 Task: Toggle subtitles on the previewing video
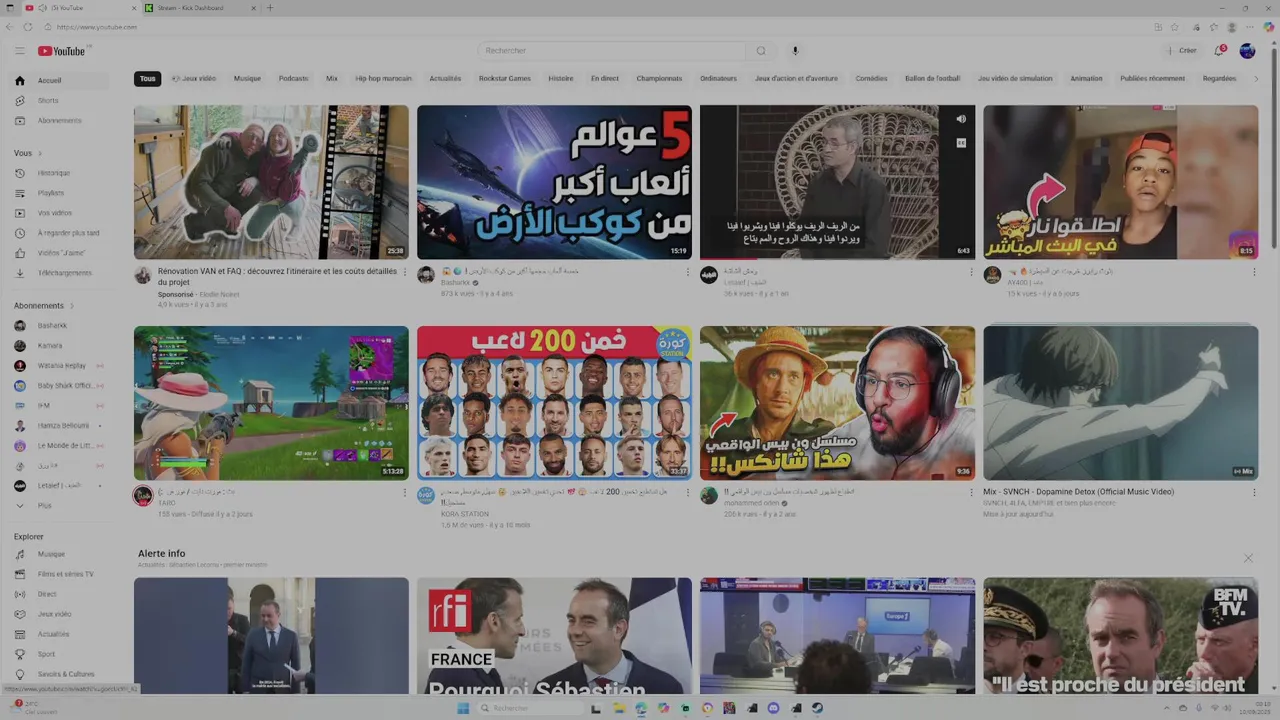[x=961, y=143]
